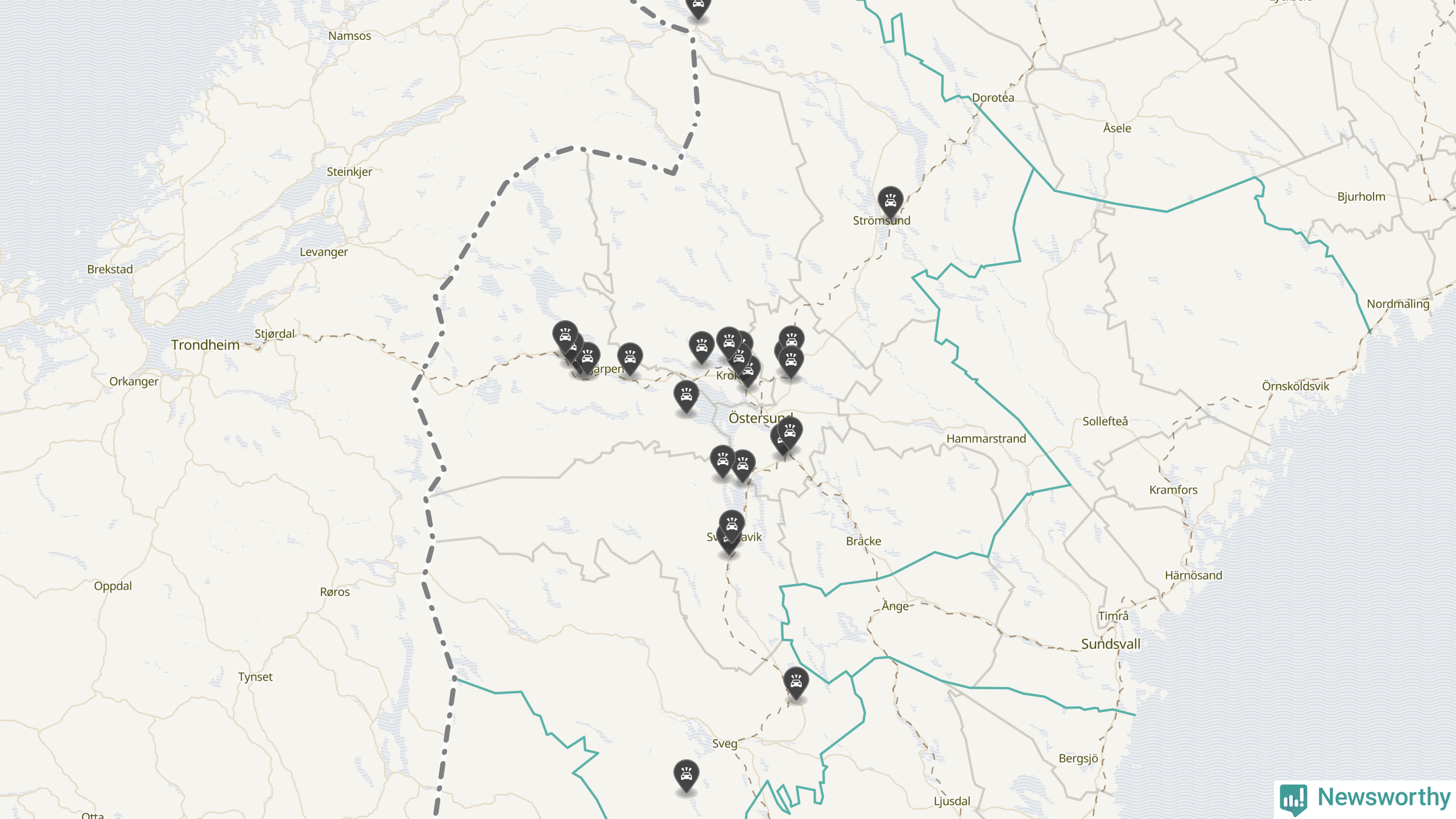Click the Trondheim city label

pyautogui.click(x=205, y=345)
